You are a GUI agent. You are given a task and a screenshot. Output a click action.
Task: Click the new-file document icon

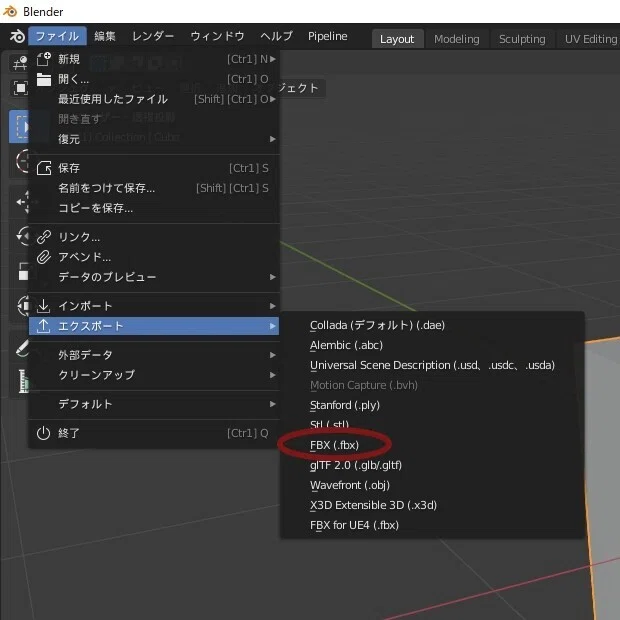[x=43, y=59]
